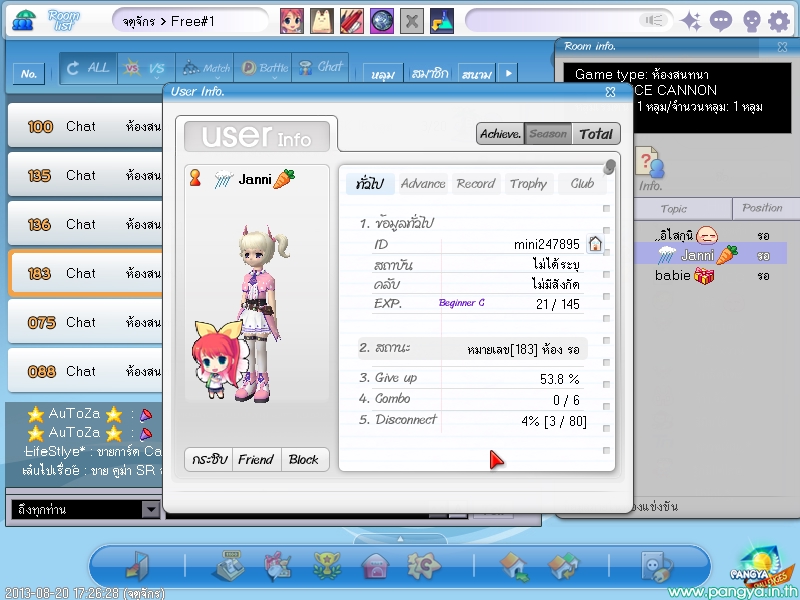Screen dimensions: 800x600
Task: Switch to the Season view
Action: [548, 134]
